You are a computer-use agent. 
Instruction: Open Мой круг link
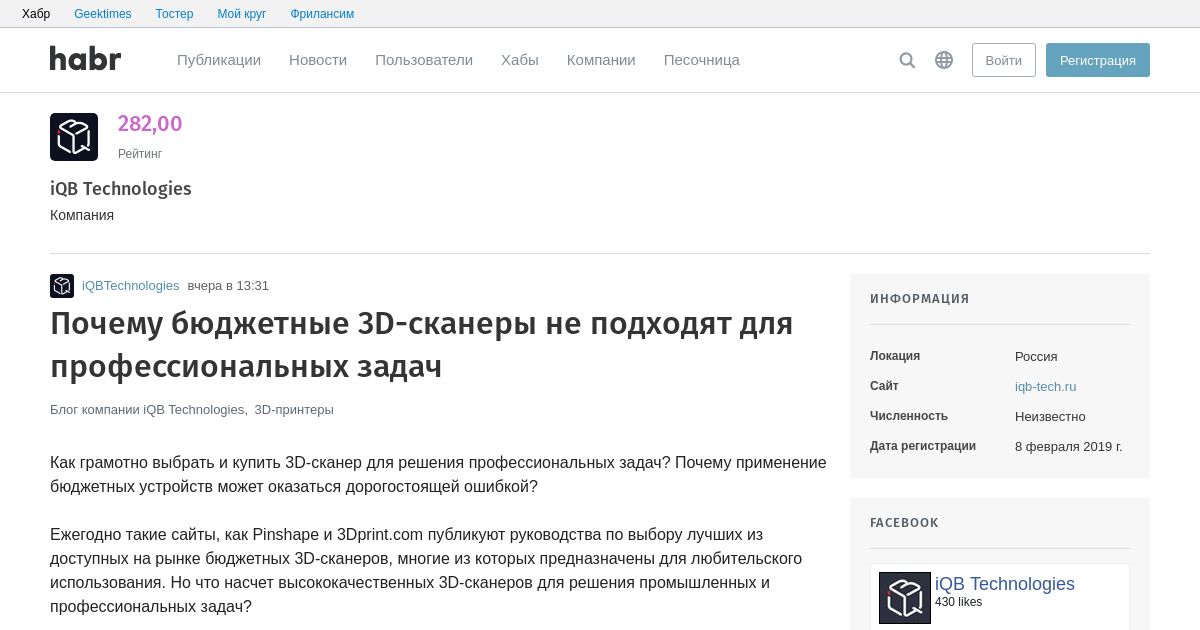pyautogui.click(x=242, y=14)
